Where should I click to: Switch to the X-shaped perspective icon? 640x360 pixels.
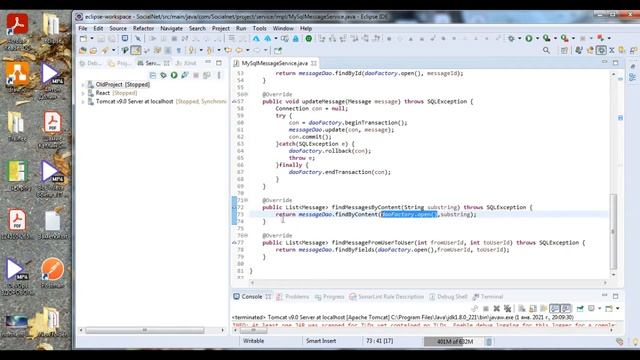tap(611, 50)
